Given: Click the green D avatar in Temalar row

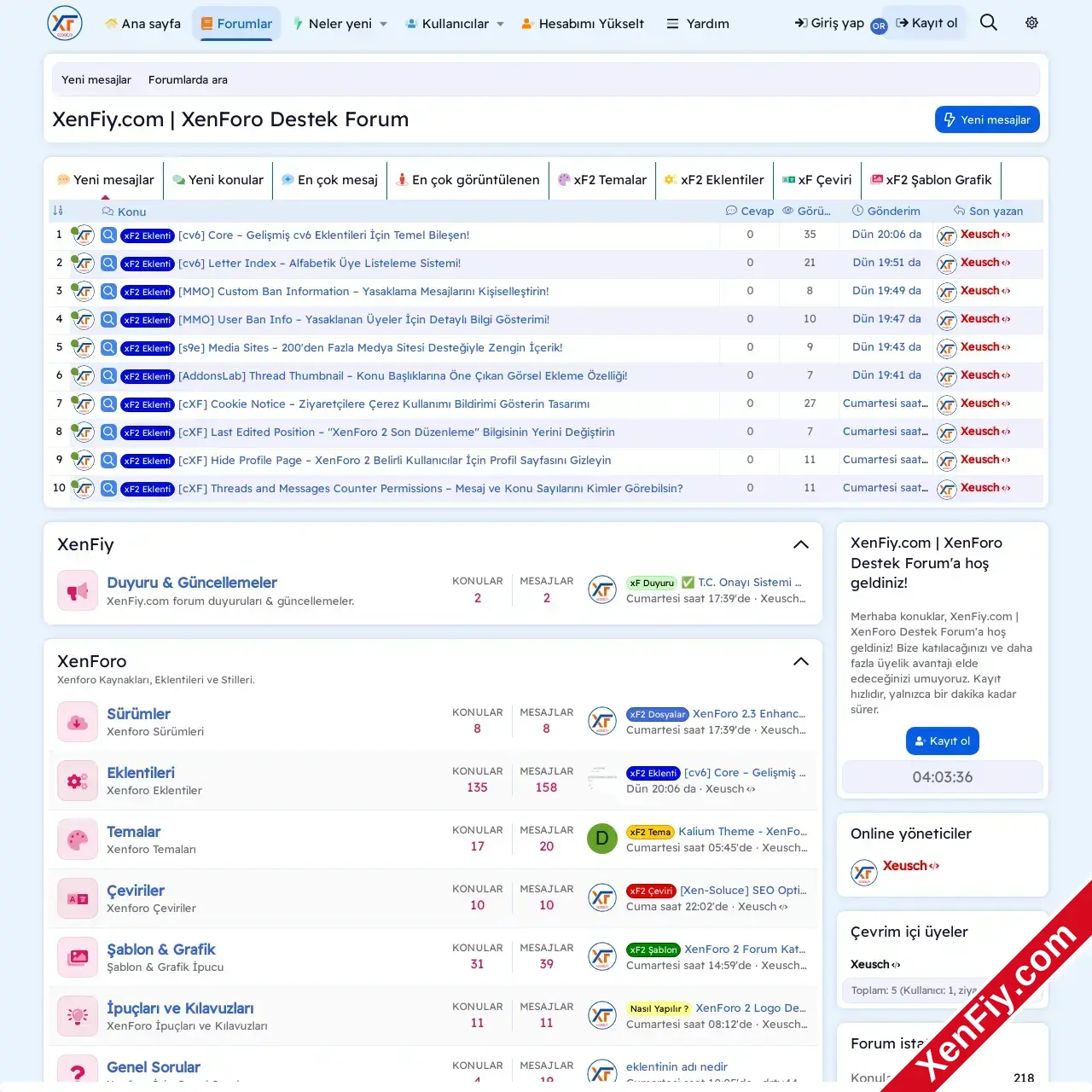Looking at the screenshot, I should tap(602, 839).
